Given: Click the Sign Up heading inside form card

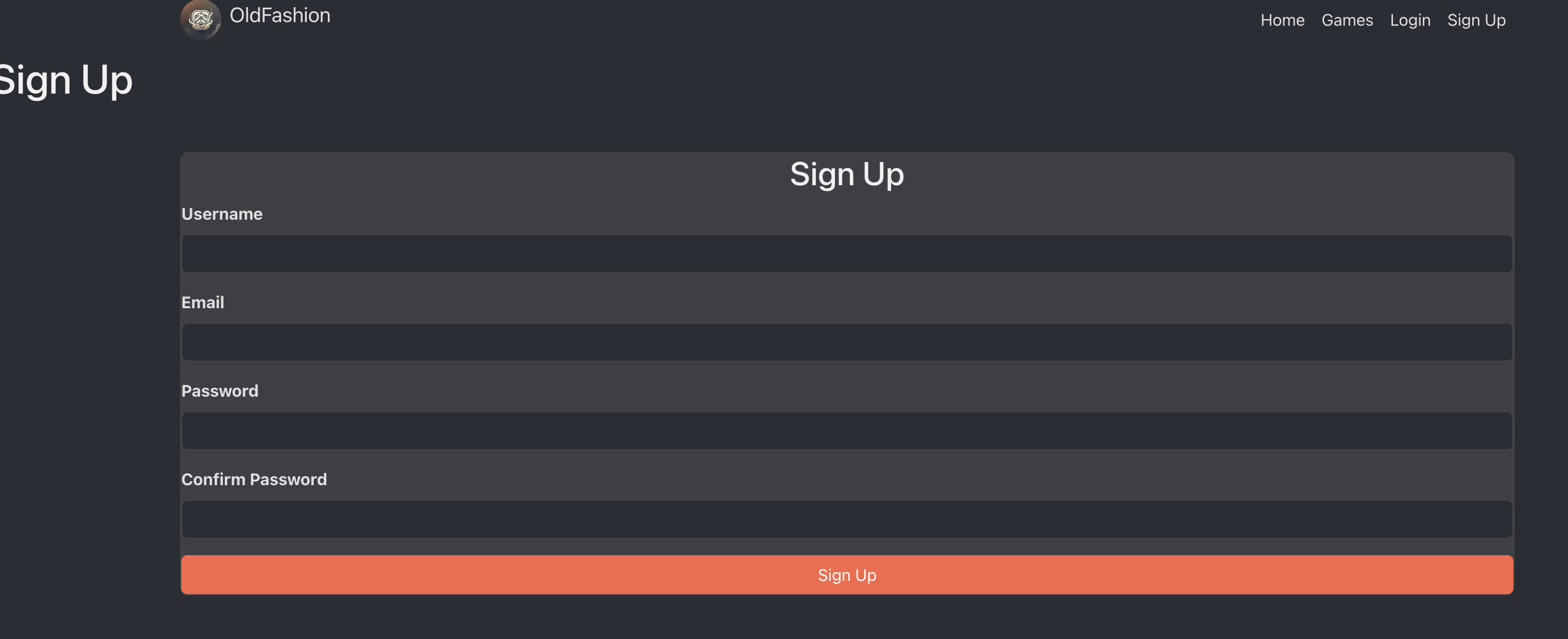Looking at the screenshot, I should (847, 174).
